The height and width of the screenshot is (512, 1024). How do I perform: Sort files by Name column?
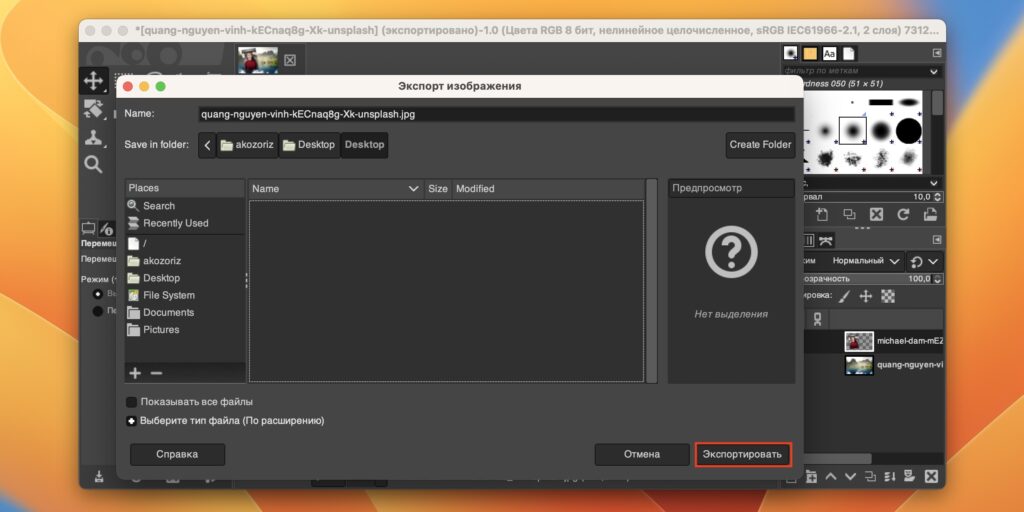(x=336, y=189)
